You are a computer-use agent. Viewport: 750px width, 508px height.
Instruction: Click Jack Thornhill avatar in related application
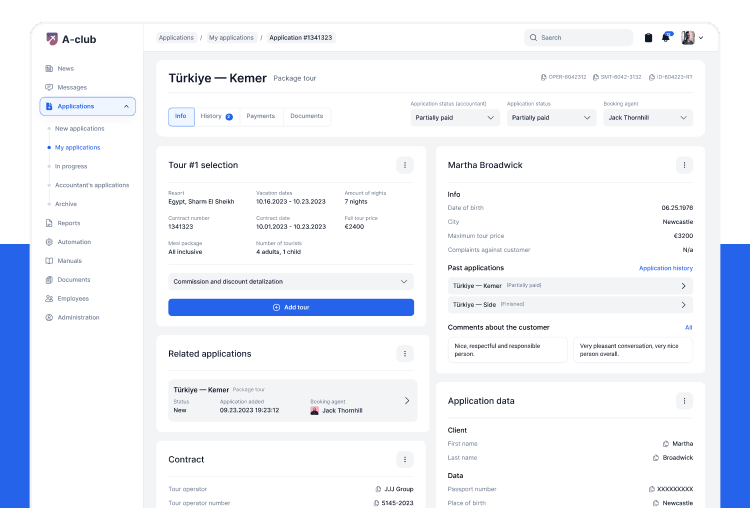(x=314, y=410)
